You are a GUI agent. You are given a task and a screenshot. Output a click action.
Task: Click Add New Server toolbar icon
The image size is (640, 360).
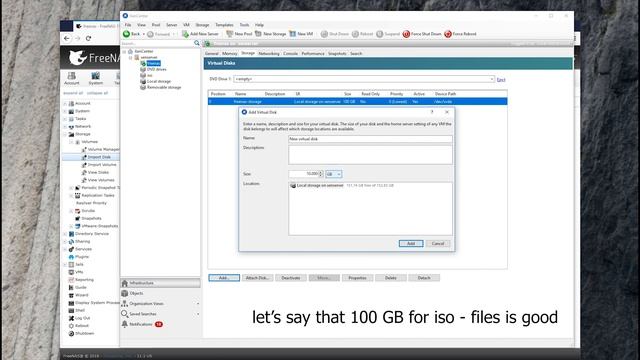coord(185,34)
